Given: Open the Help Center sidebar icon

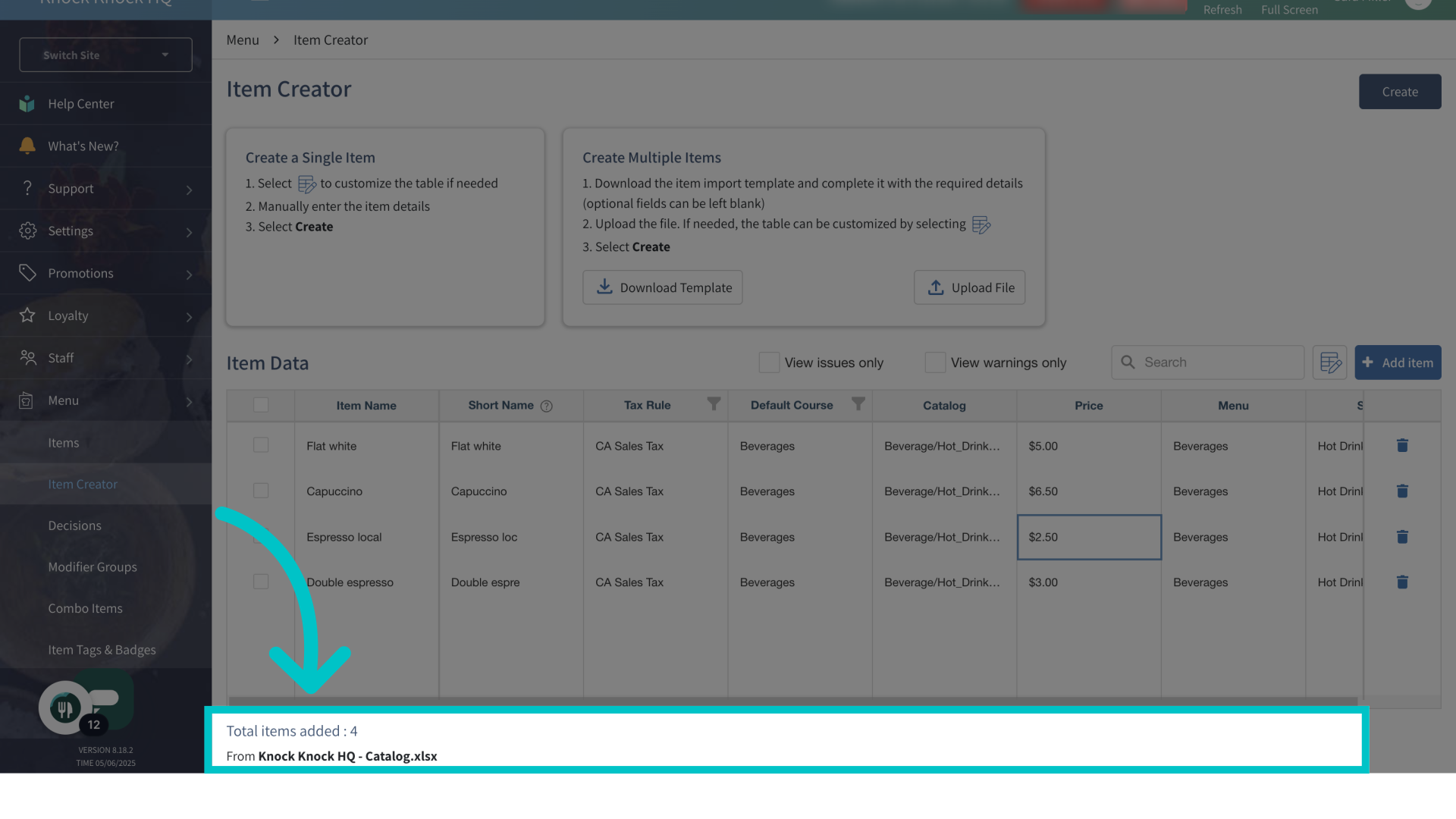Looking at the screenshot, I should [x=27, y=104].
